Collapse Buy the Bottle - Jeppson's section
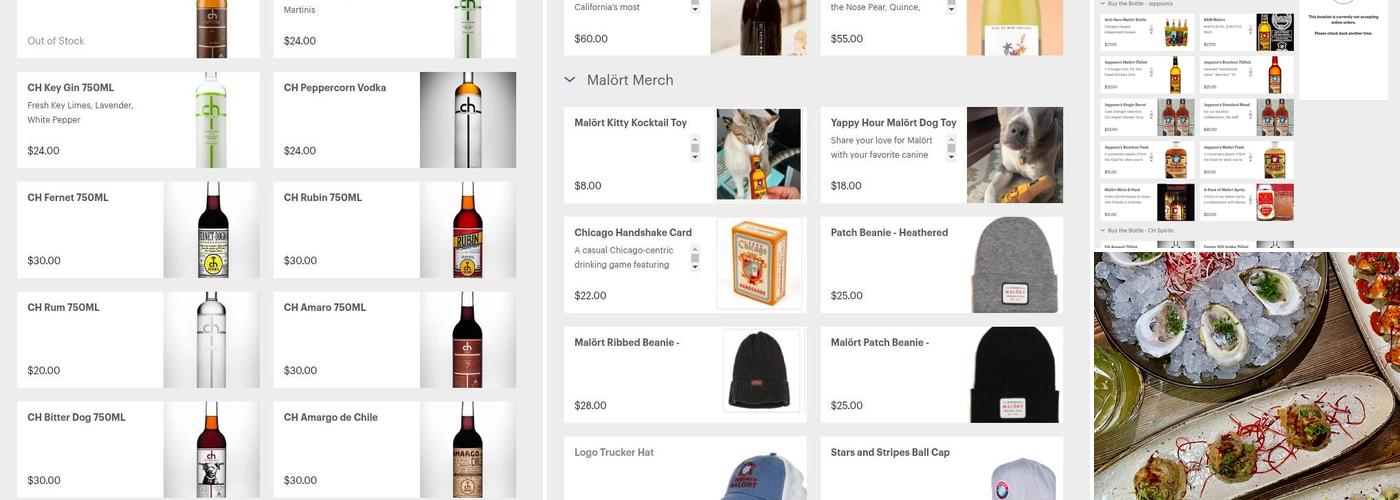Image resolution: width=1400 pixels, height=500 pixels. 1103,4
